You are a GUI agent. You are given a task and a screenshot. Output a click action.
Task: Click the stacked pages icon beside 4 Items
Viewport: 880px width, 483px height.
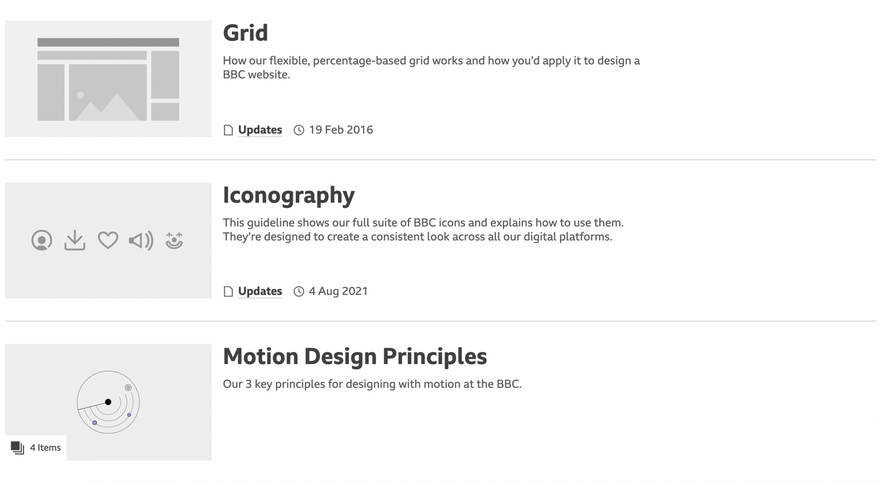17,448
